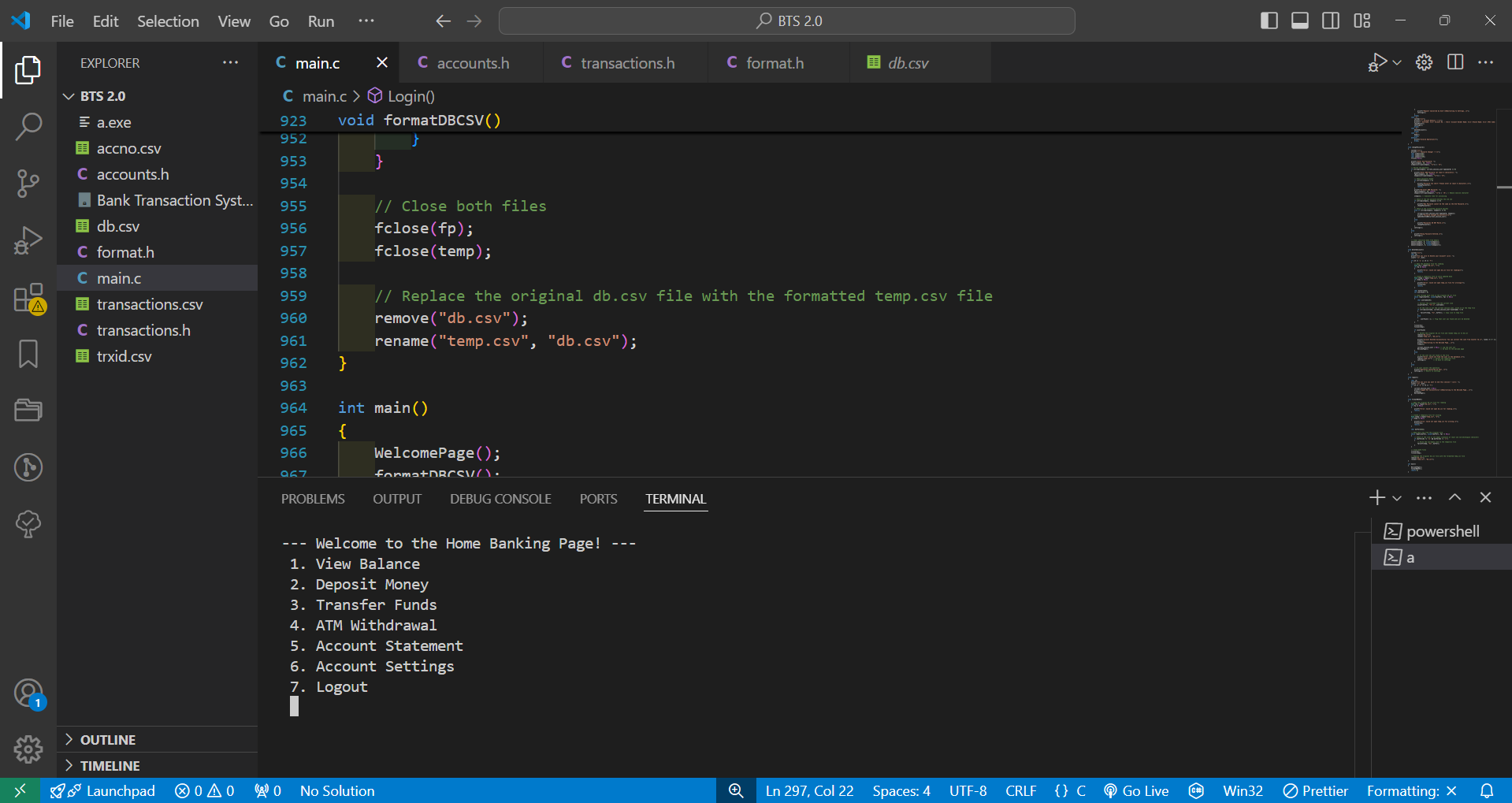The width and height of the screenshot is (1512, 803).
Task: Select the Run C/C++ File play button
Action: coord(1378,62)
